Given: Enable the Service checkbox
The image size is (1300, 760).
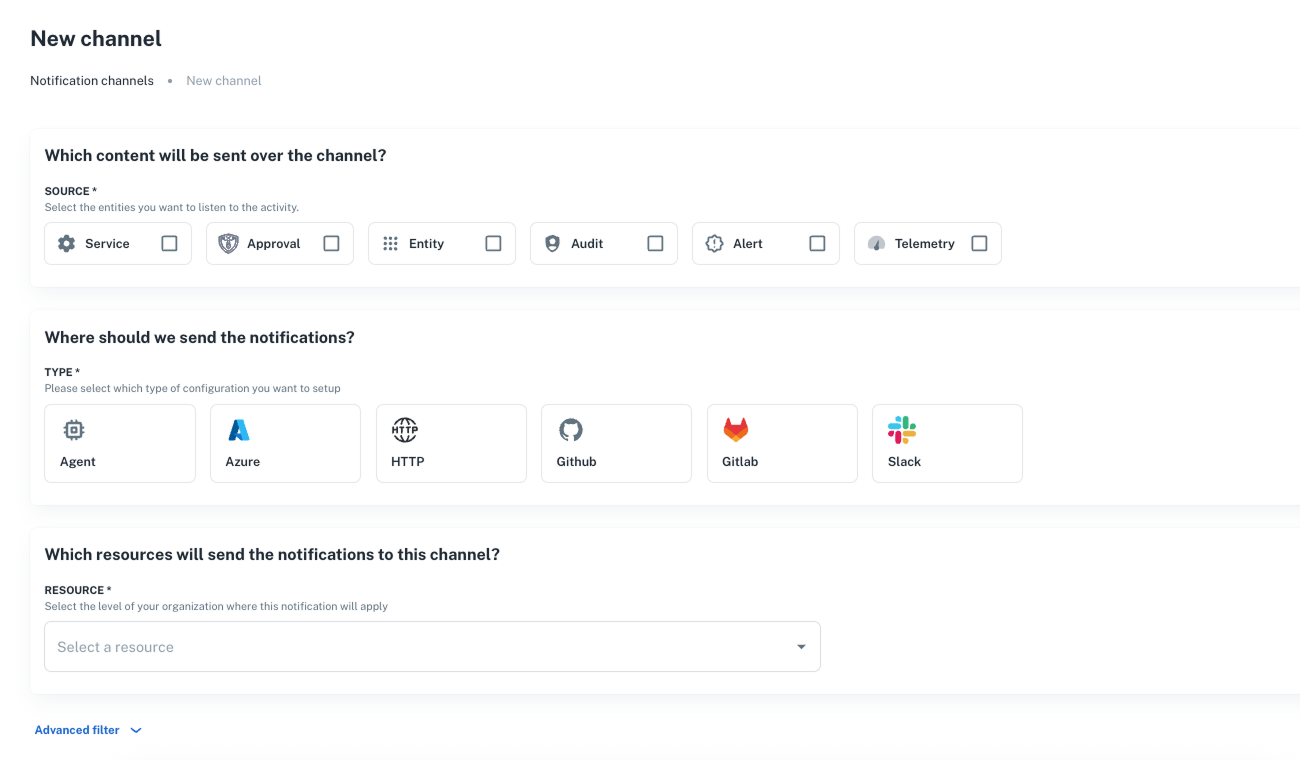Looking at the screenshot, I should pyautogui.click(x=170, y=243).
